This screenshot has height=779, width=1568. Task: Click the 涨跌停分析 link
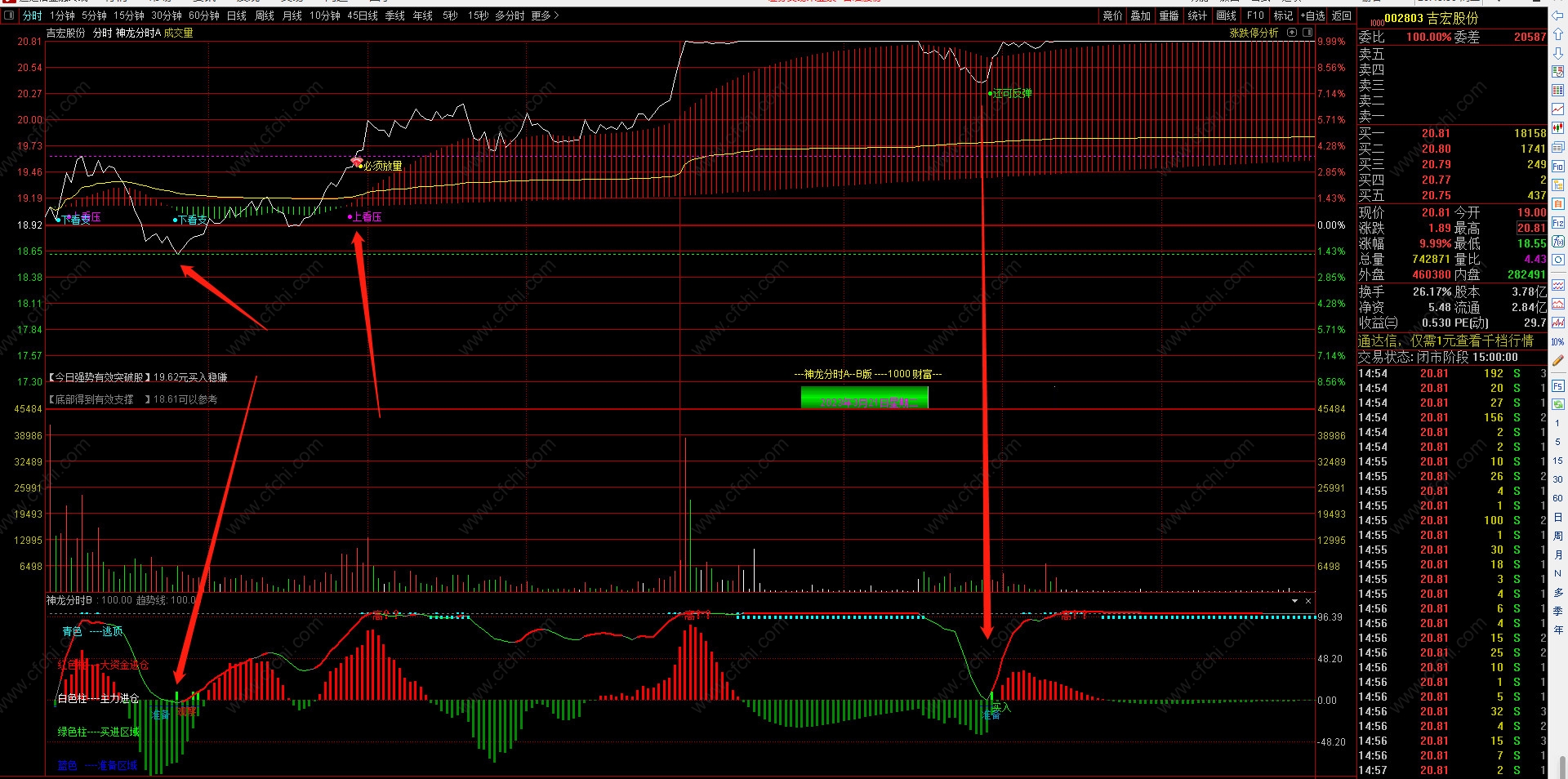click(x=1254, y=33)
